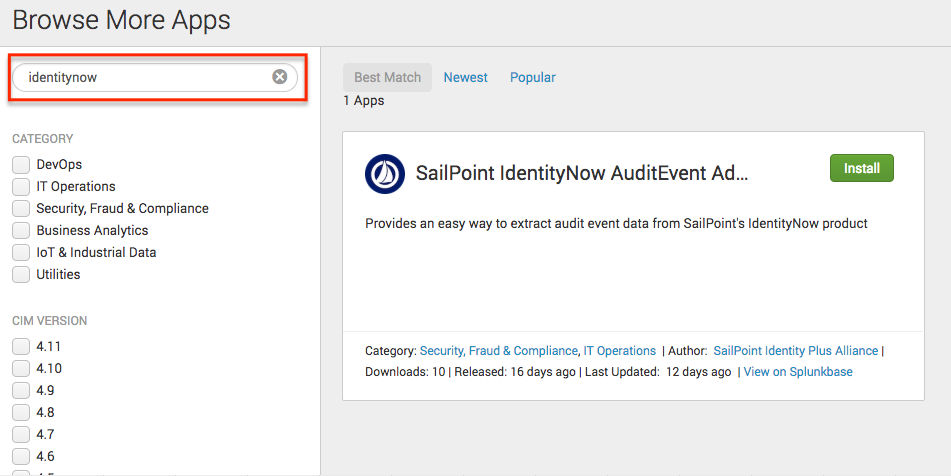Follow the IT Operations category link
This screenshot has height=476, width=951.
point(619,351)
